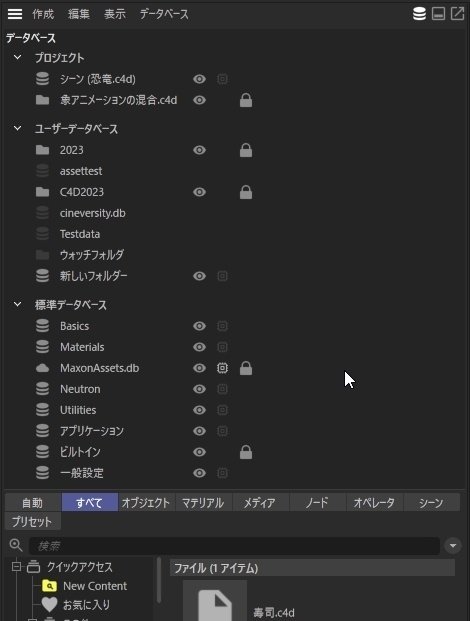Switch to the 自動 tab
Screen dimensions: 470x621
click(x=33, y=503)
